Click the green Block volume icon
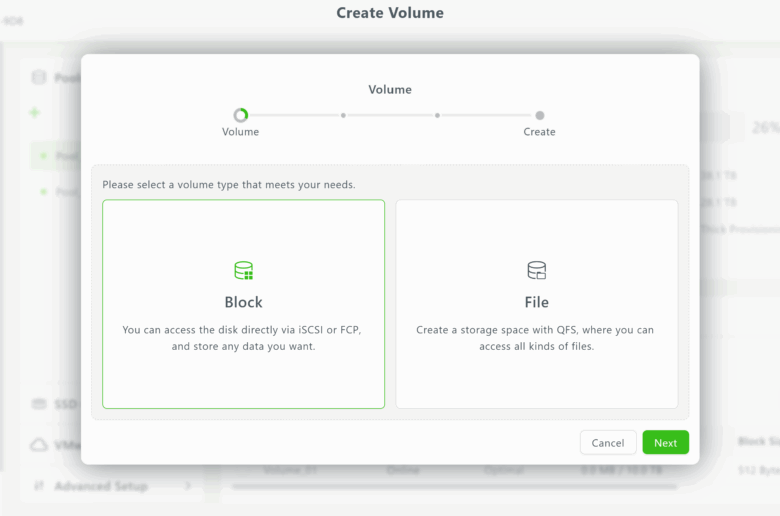Viewport: 780px width, 516px height. (243, 271)
